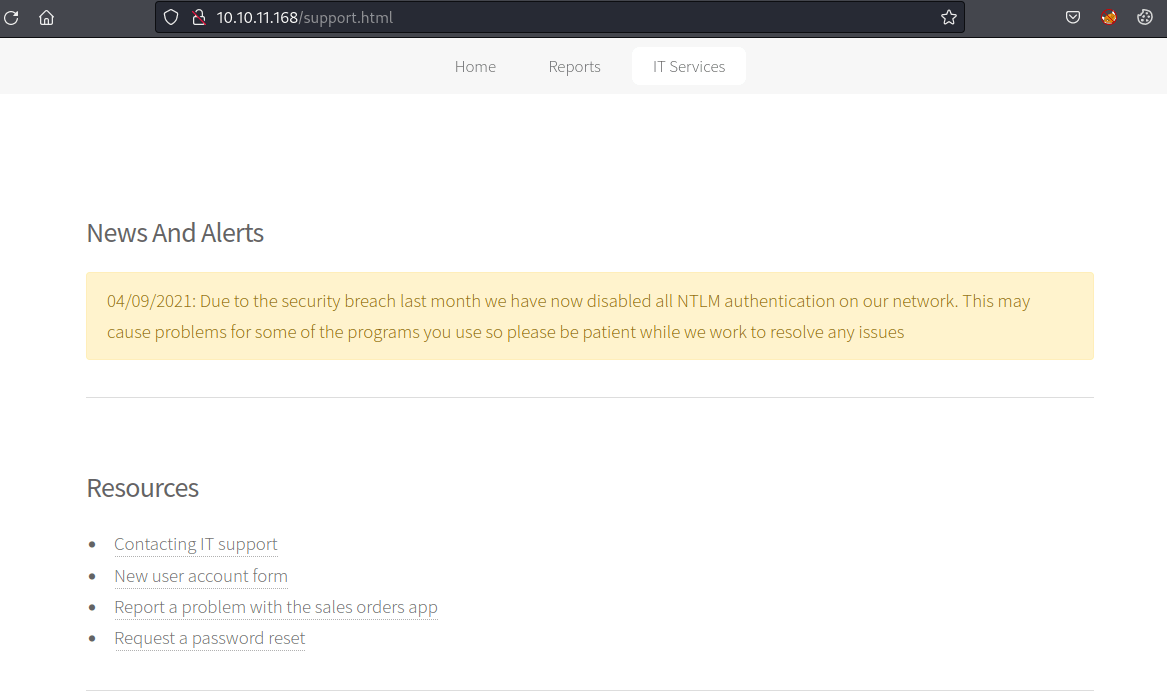The height and width of the screenshot is (700, 1167).
Task: Select the IT Services tab
Action: [x=688, y=66]
